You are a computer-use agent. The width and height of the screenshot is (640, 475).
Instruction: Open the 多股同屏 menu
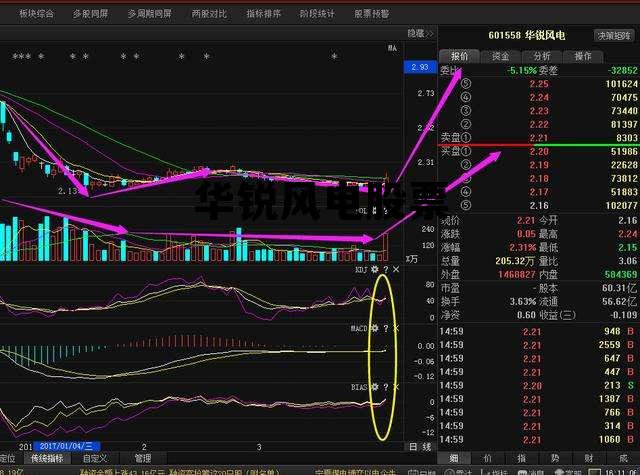90,14
